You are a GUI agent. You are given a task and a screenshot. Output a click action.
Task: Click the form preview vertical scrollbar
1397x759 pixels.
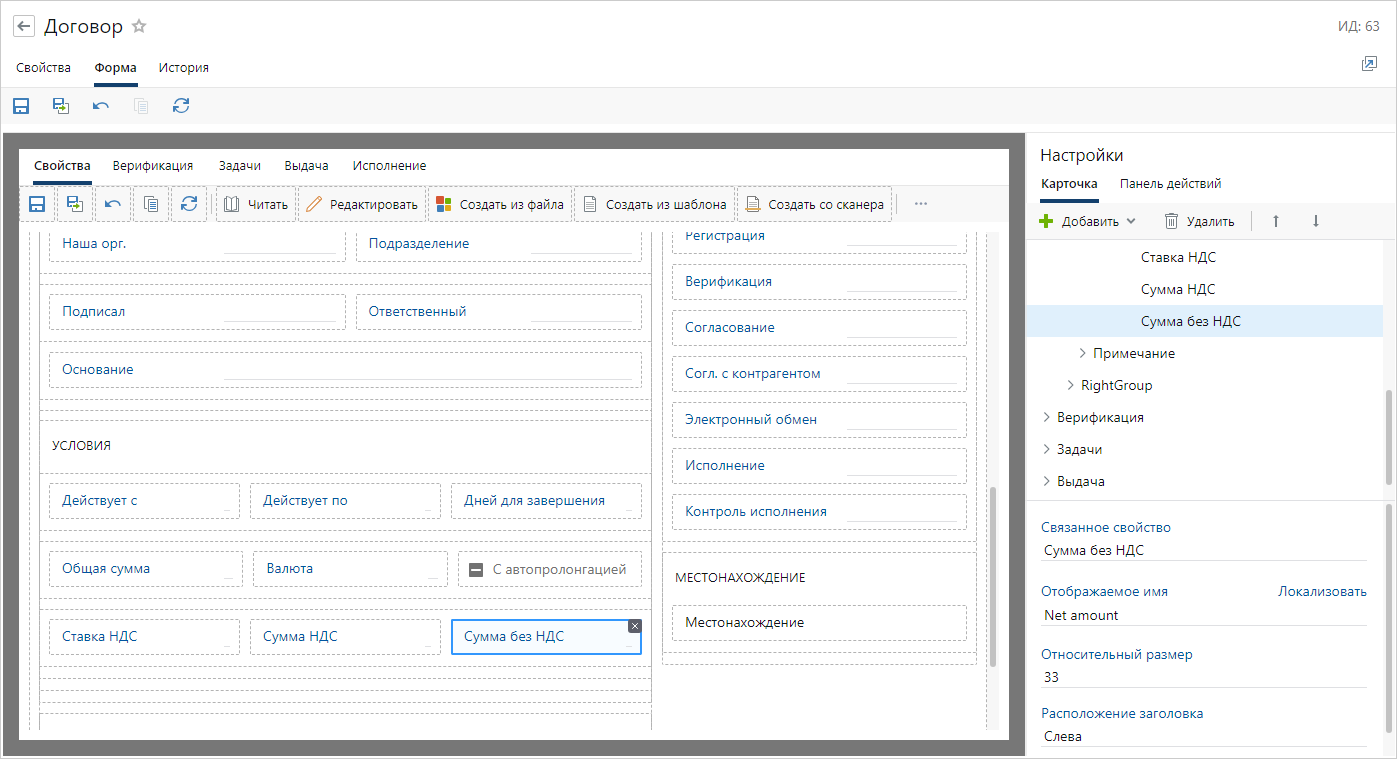[993, 577]
